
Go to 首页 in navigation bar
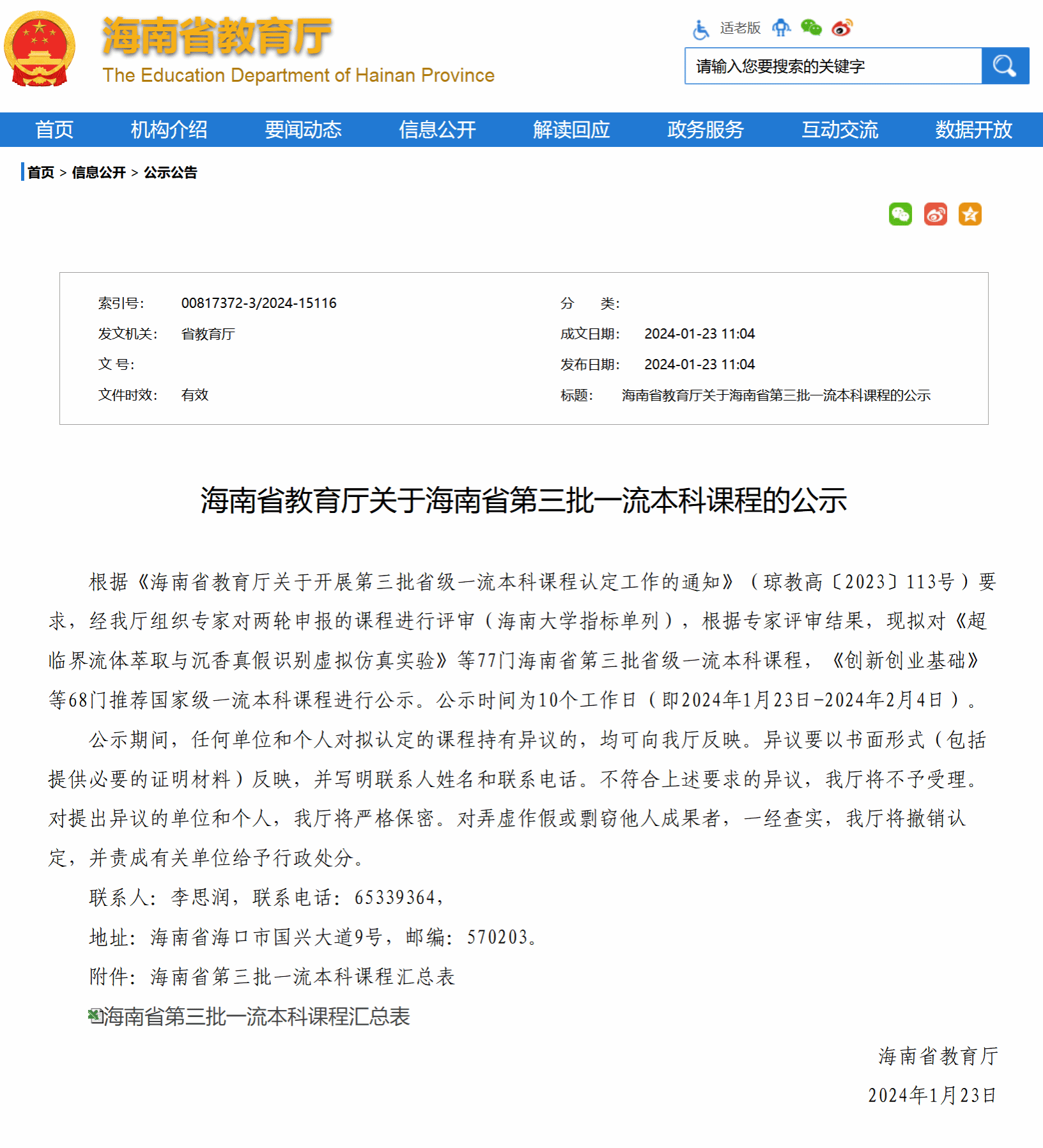pos(54,130)
